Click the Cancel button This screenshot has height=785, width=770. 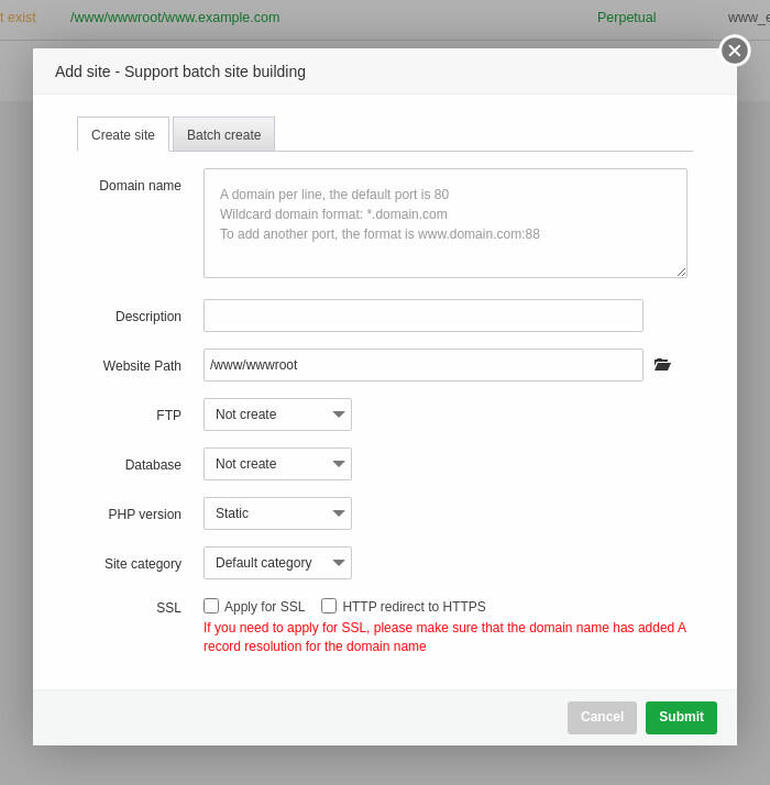click(602, 717)
